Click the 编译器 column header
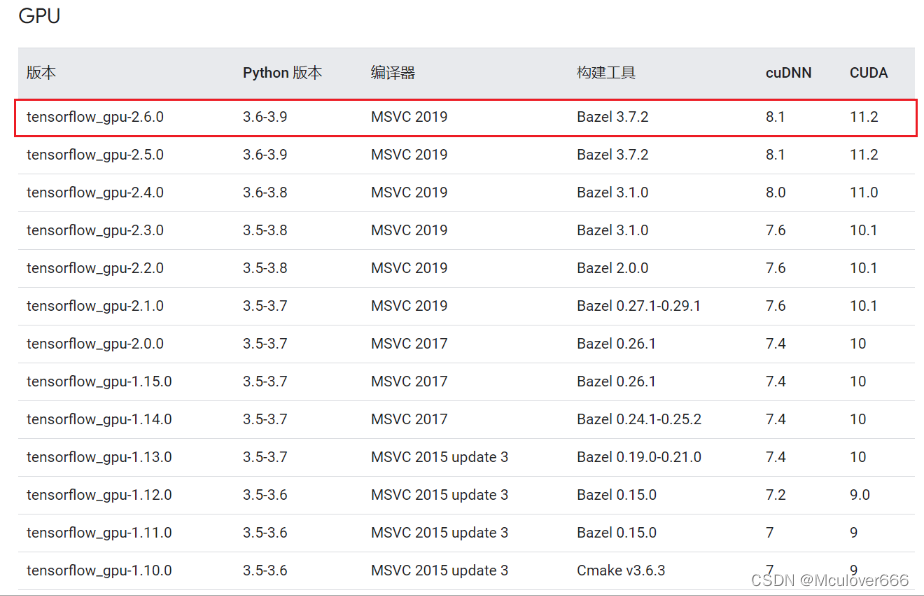 point(393,73)
